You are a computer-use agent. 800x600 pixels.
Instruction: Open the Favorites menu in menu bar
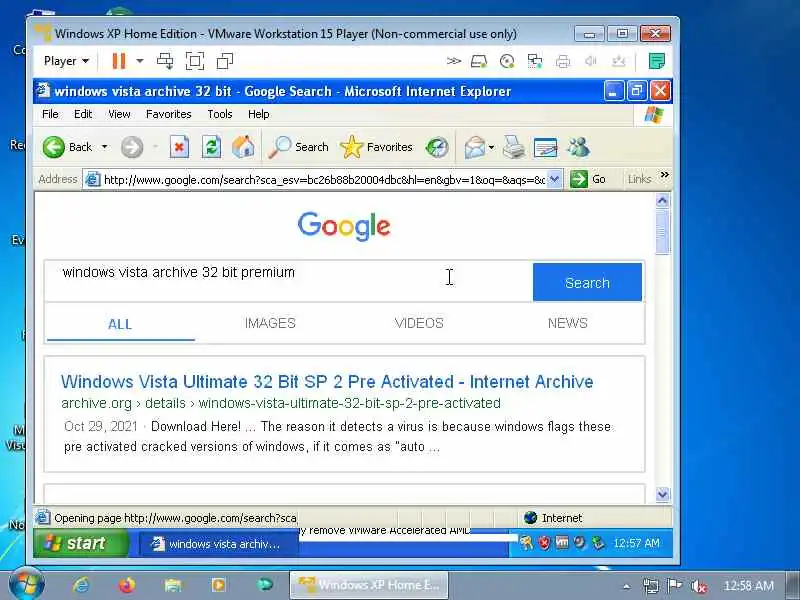[168, 114]
